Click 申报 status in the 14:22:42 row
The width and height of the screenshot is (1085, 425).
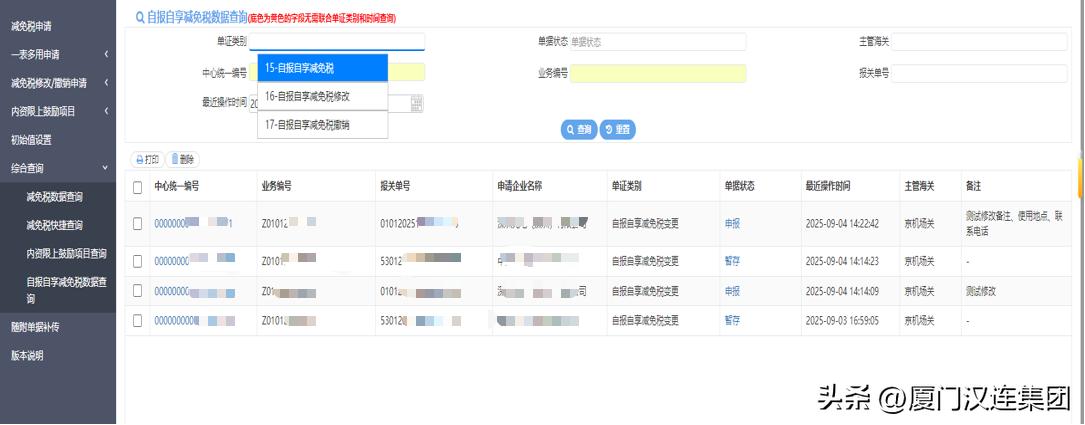(x=732, y=223)
